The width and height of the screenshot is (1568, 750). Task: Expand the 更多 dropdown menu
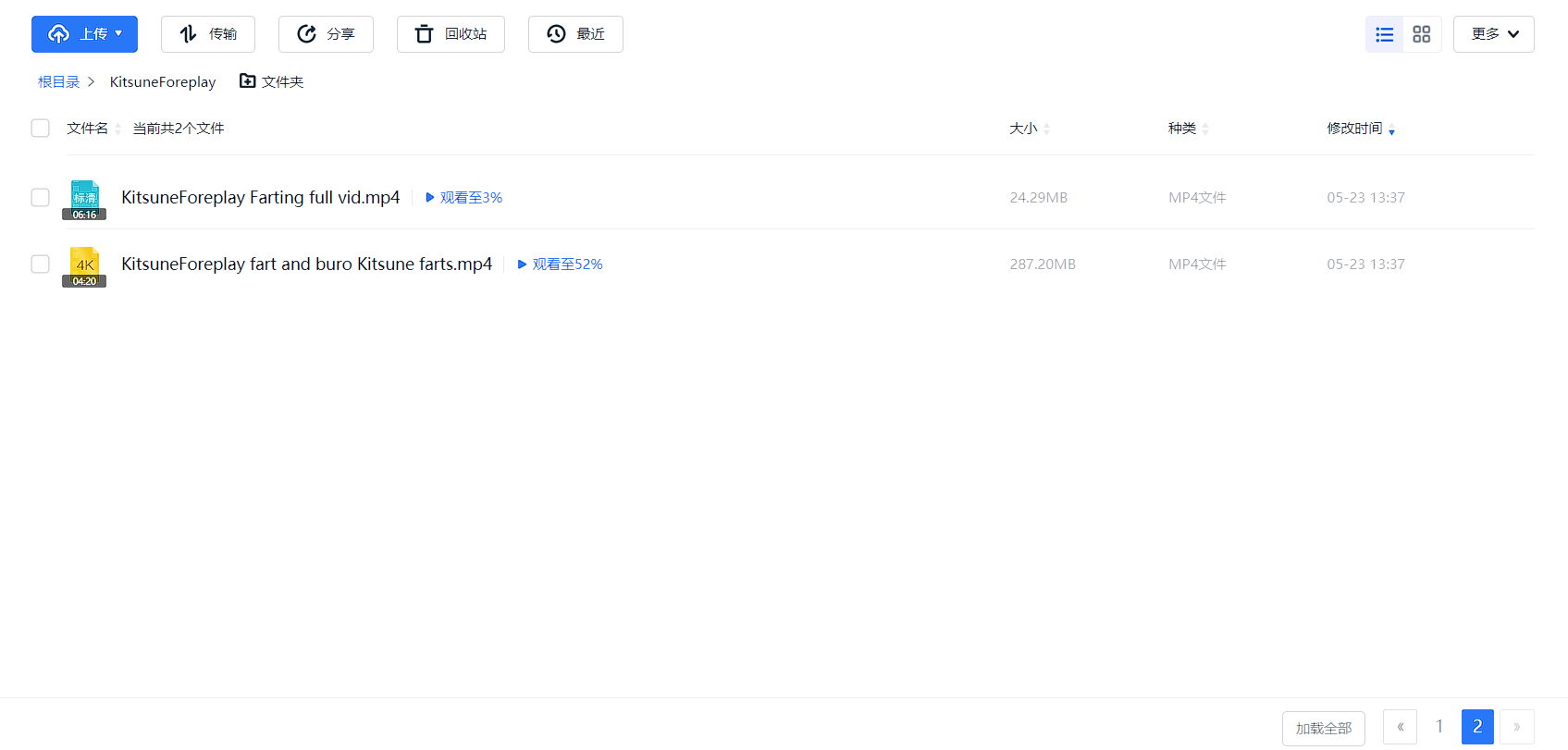1493,34
